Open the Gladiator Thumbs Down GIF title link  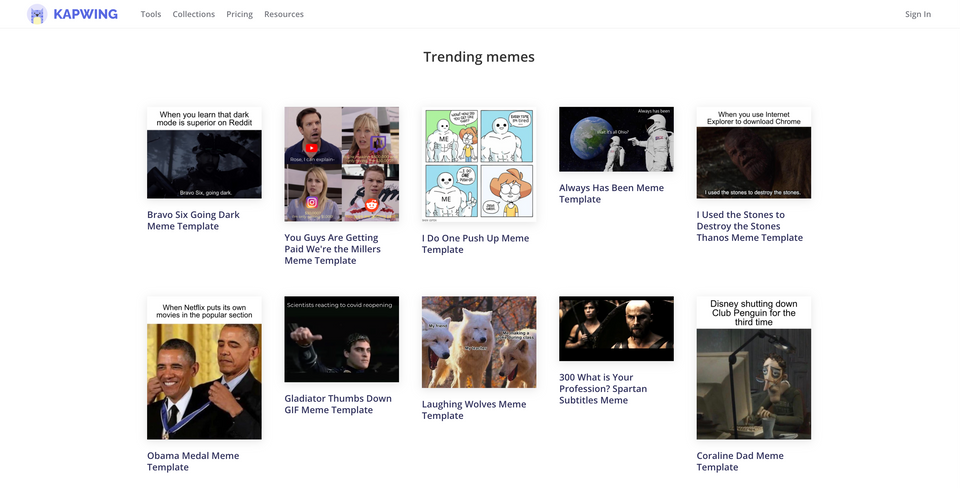(338, 404)
